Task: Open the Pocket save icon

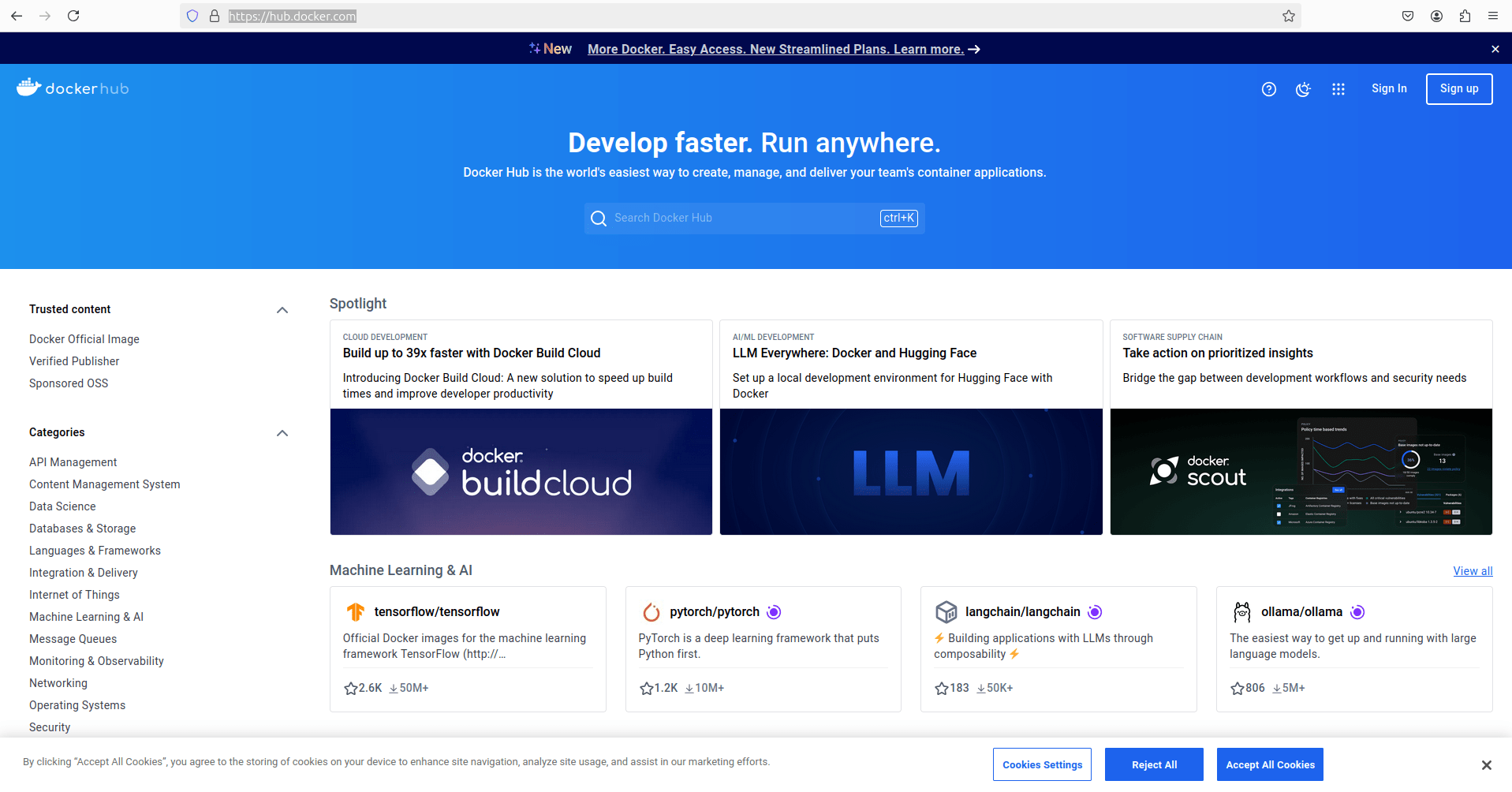Action: 1408,16
